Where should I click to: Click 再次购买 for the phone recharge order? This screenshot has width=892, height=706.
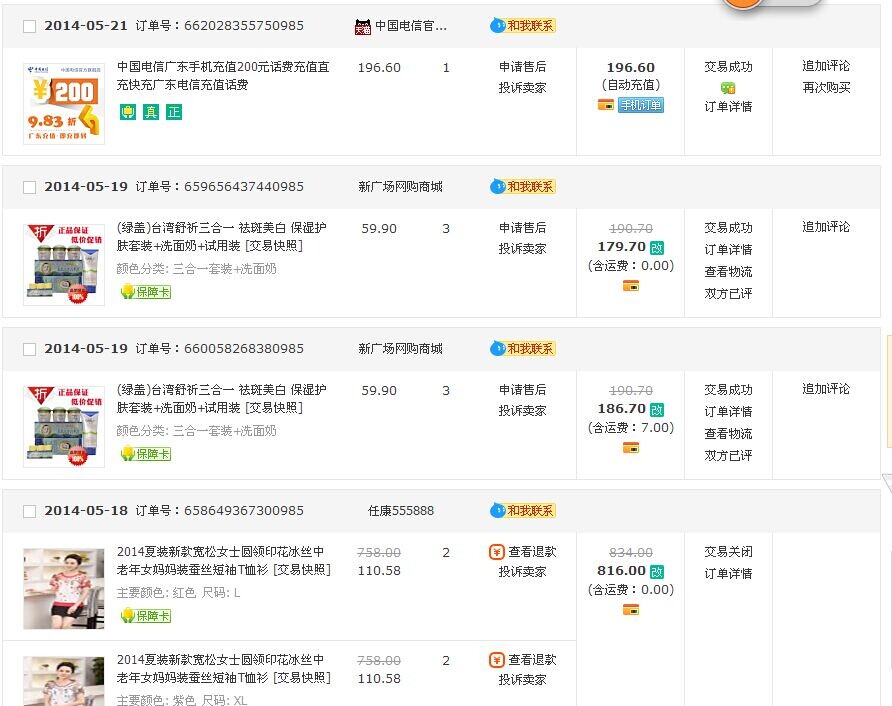tap(826, 87)
